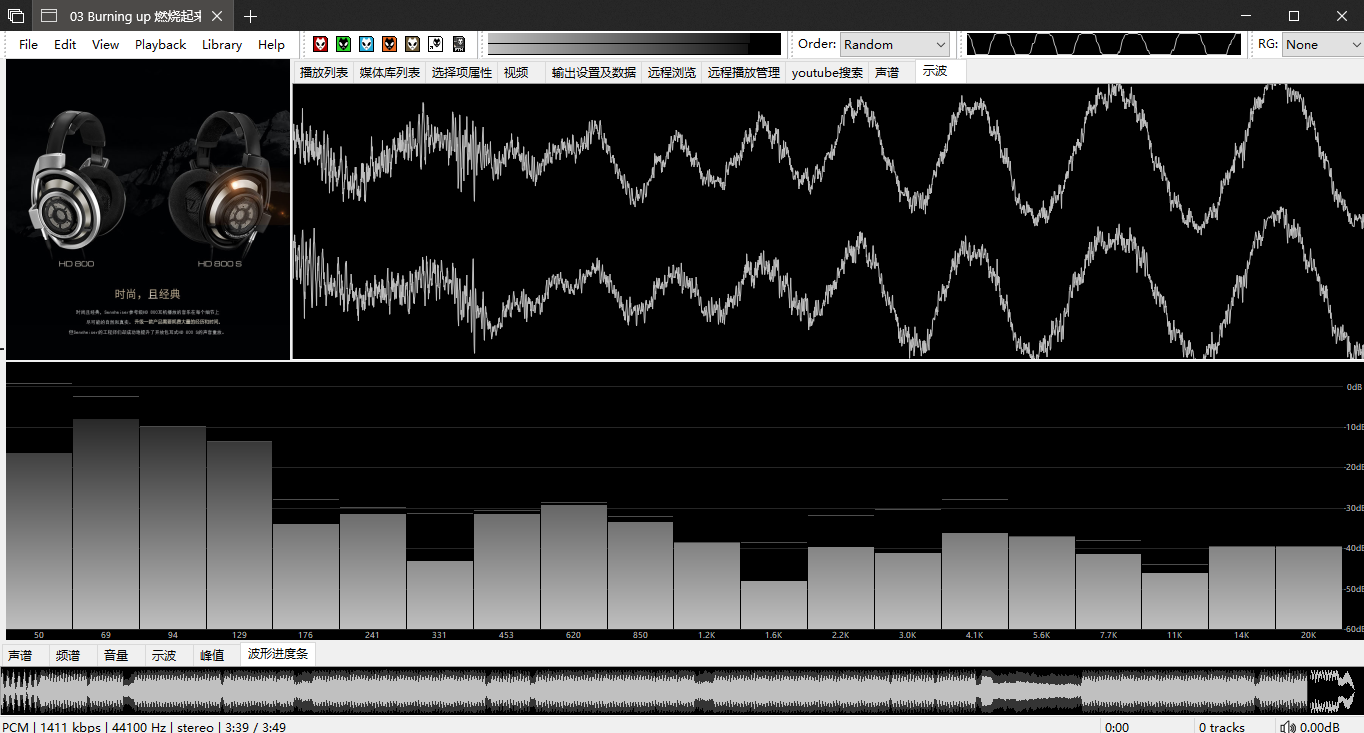Switch to the 播放列表 tab

[324, 72]
